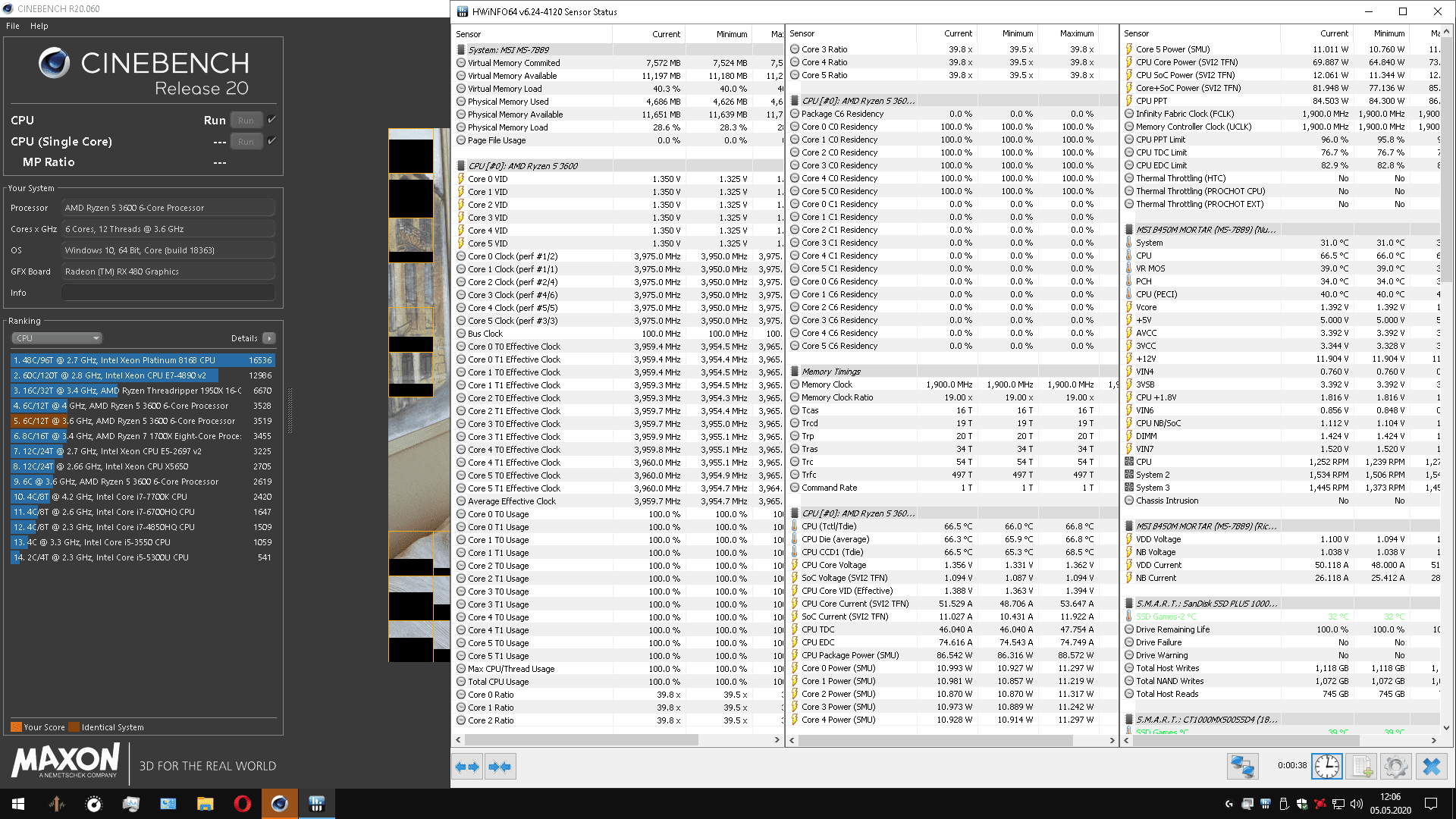This screenshot has width=1456, height=819.
Task: Select ranking row Intel Core i7-7700K
Action: pos(143,497)
